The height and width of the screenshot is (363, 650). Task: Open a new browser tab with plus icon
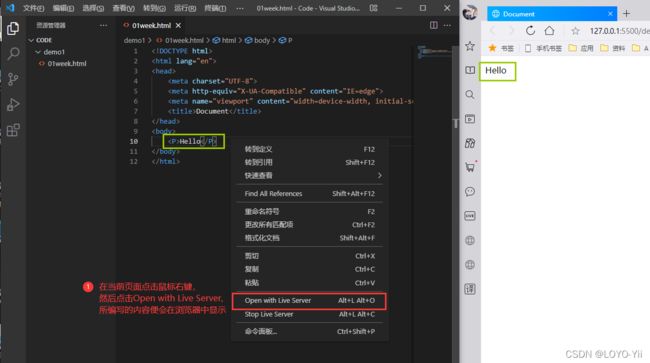[x=626, y=14]
